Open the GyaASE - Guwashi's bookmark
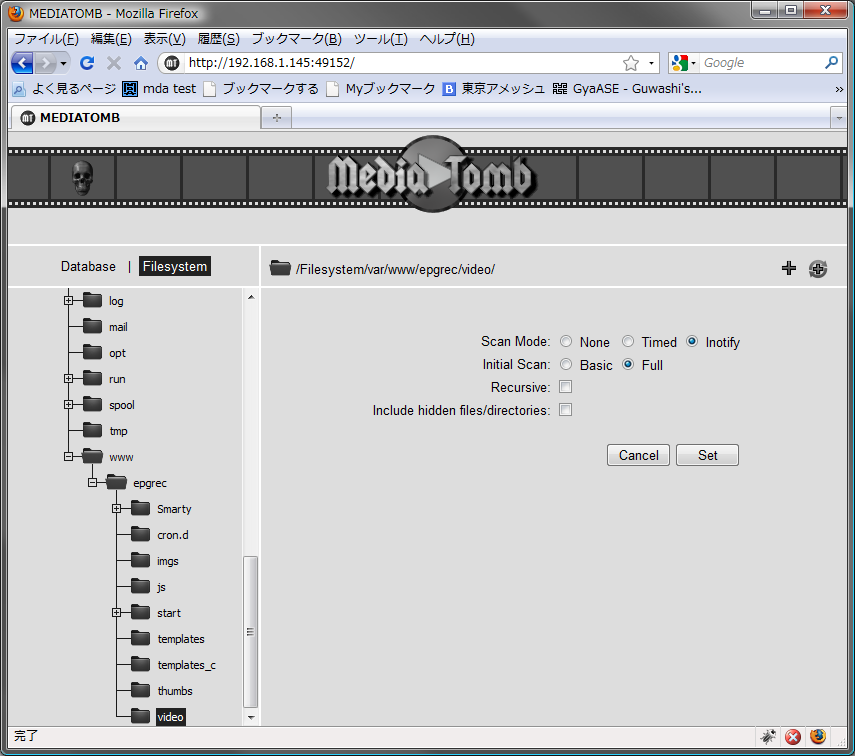Viewport: 855px width, 756px height. pyautogui.click(x=627, y=88)
